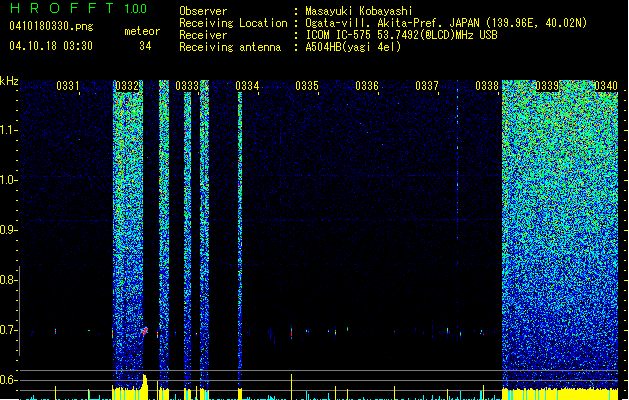
Task: Click the HROFFT 1.0.0 title text
Action: 78,8
